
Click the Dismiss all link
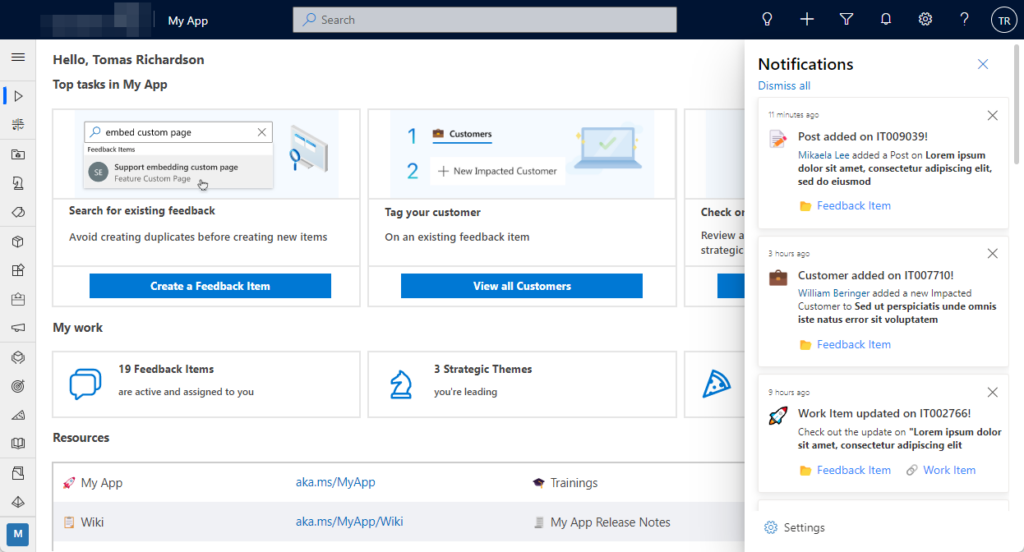[x=784, y=86]
